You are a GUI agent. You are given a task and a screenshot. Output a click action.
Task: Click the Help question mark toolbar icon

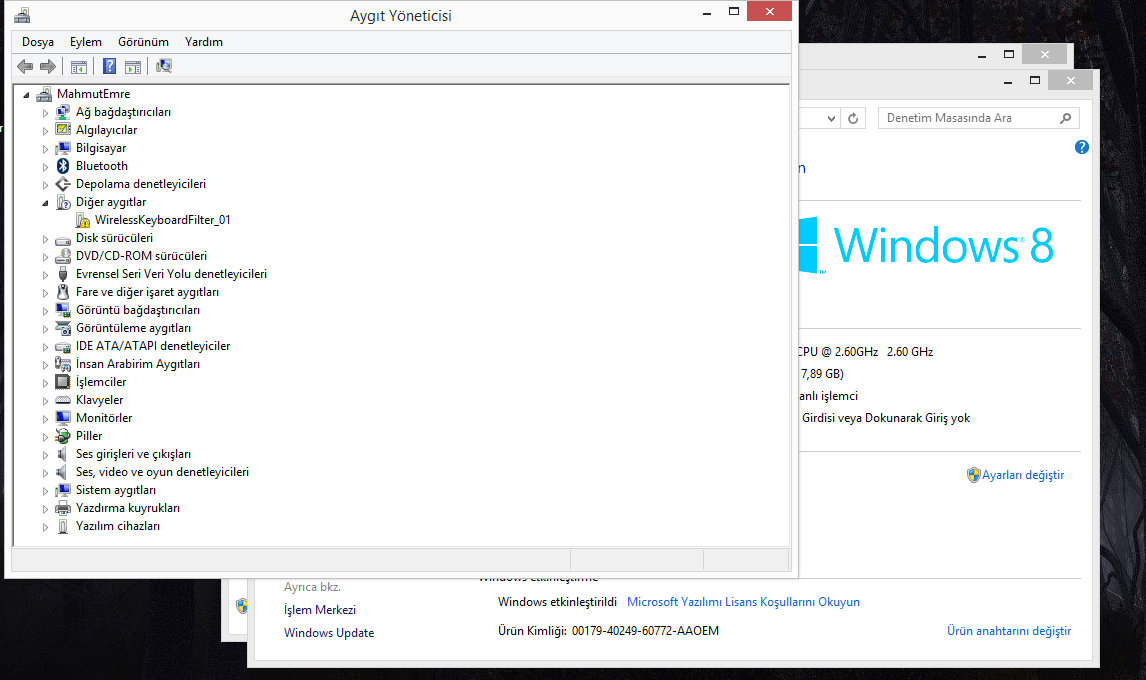pos(110,67)
